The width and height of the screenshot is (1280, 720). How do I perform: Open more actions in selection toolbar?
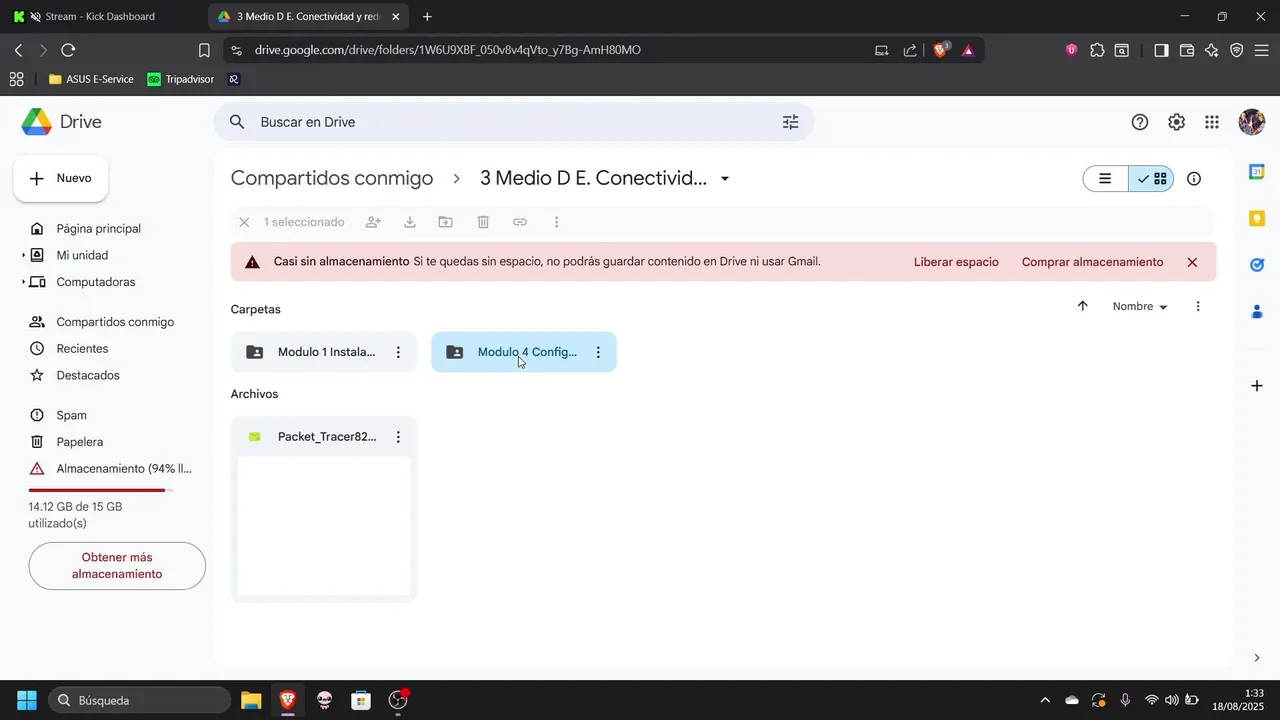[556, 222]
